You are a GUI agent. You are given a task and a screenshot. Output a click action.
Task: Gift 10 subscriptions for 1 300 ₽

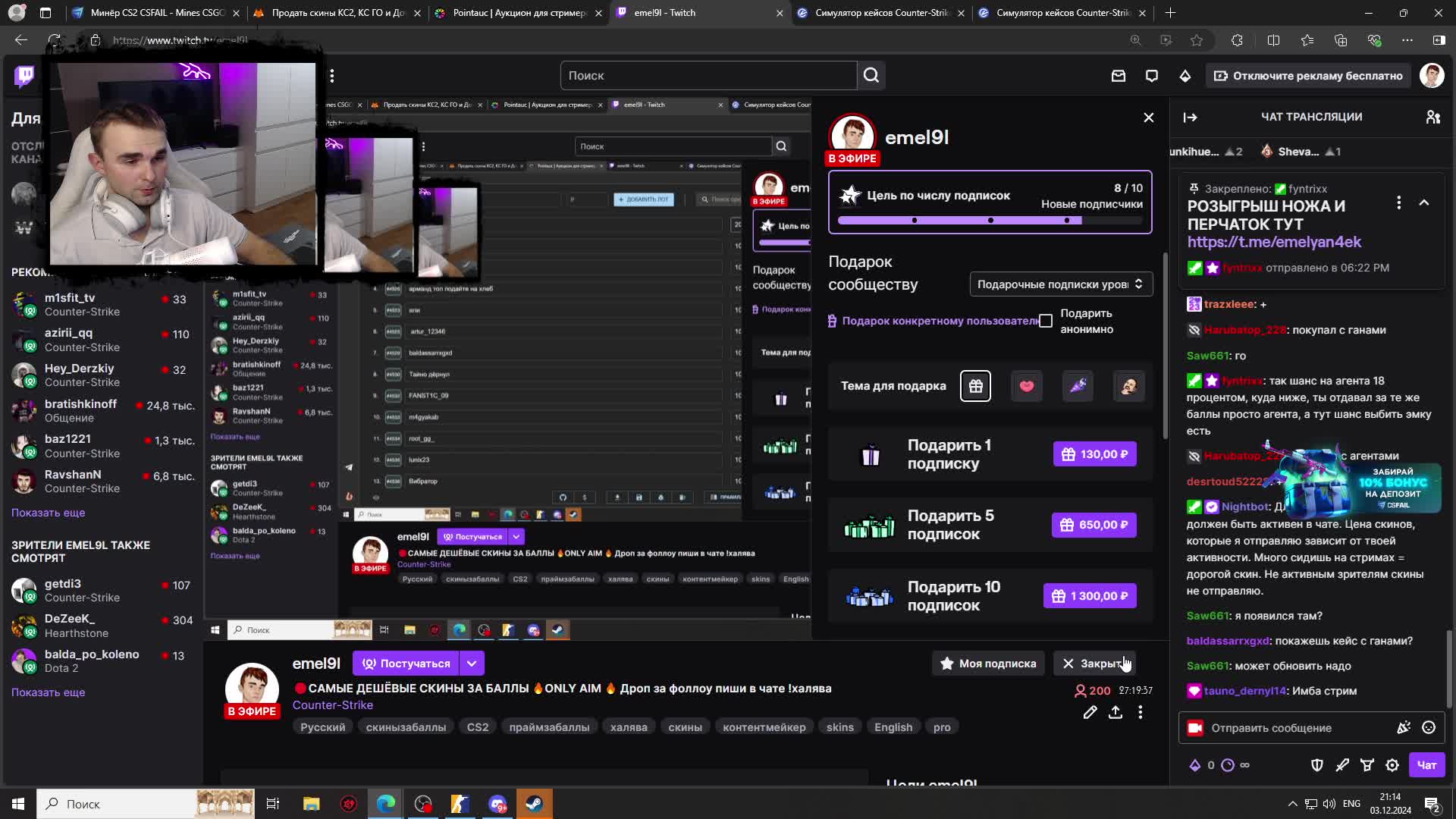[1090, 596]
